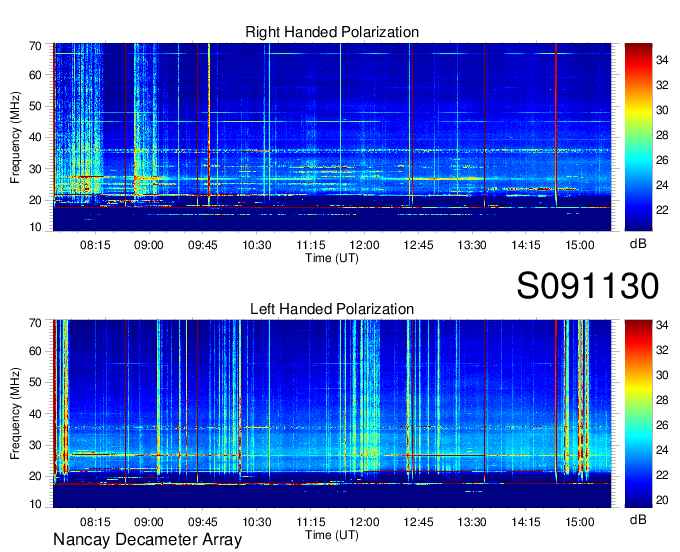680x552 pixels.
Task: Click the 34 label on the bottom colorbar
Action: pyautogui.click(x=662, y=324)
